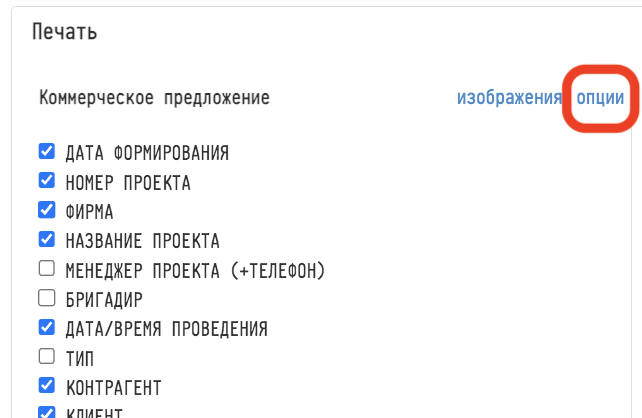Untick the НАЗВАНИЕ ПРОЕКТА checkbox

coord(46,239)
